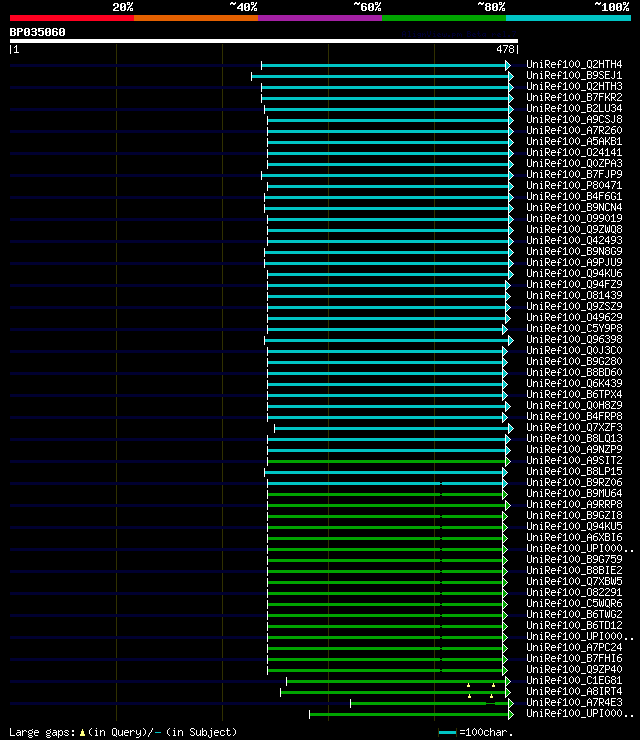Select the UniRef100_Q9ZSZ9 label
The width and height of the screenshot is (640, 740).
point(574,306)
